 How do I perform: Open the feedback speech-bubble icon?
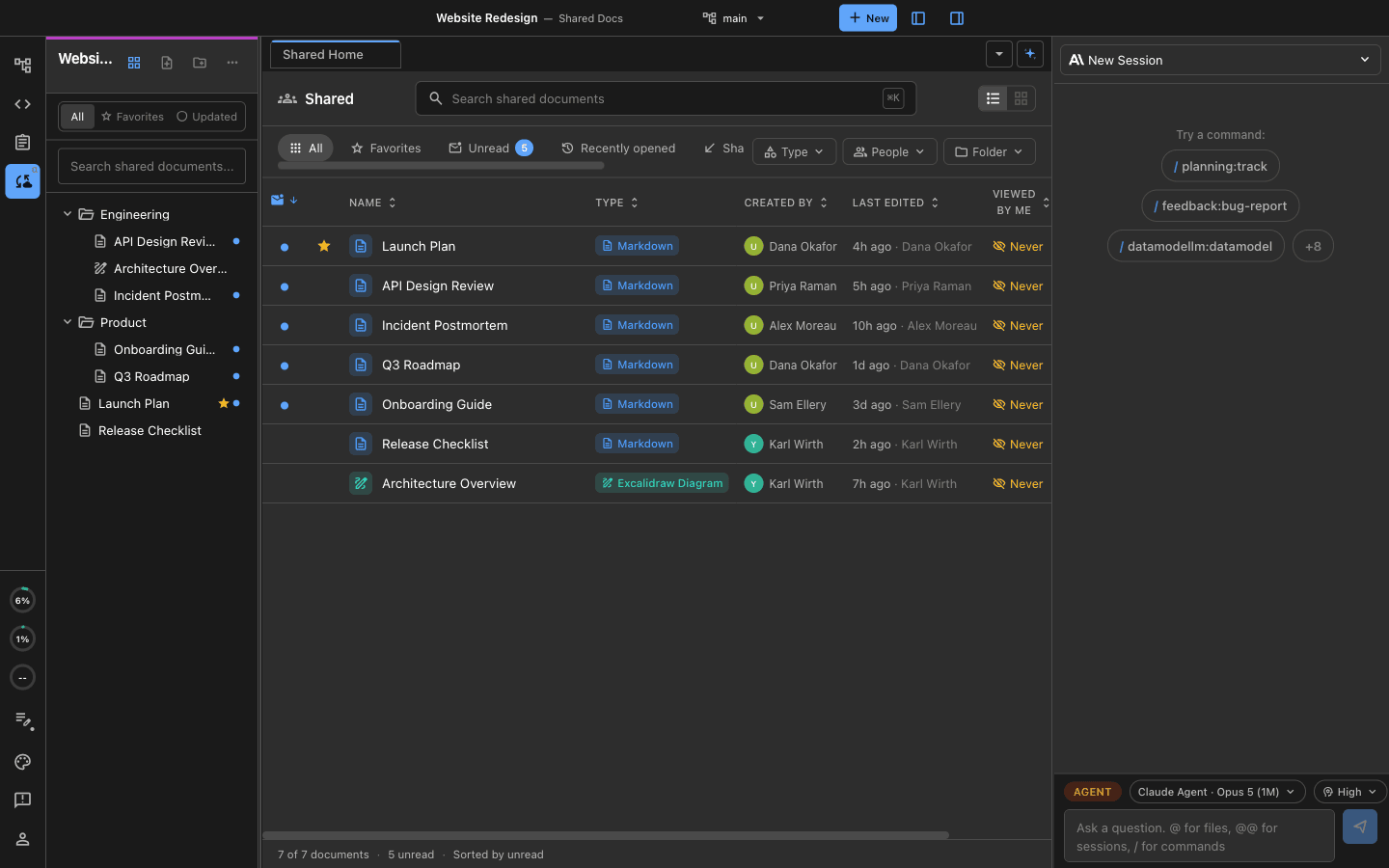click(22, 800)
